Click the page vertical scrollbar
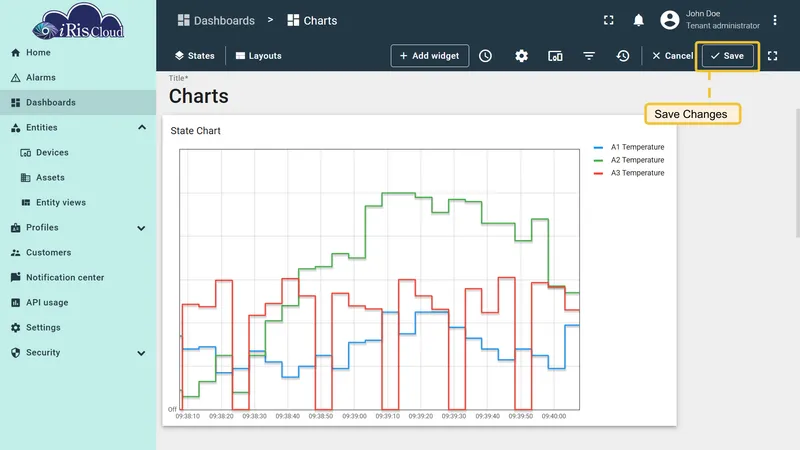This screenshot has width=800, height=450. point(797,172)
